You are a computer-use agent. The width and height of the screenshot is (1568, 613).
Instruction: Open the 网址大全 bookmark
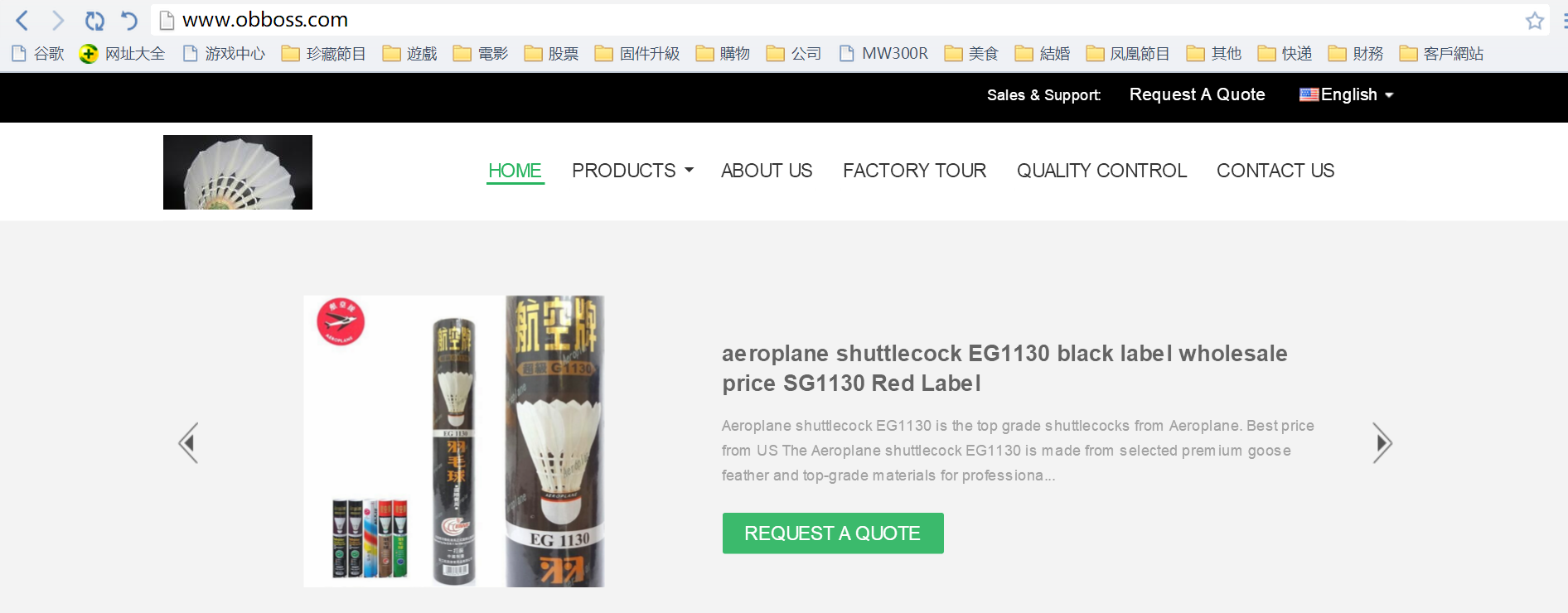pyautogui.click(x=123, y=54)
